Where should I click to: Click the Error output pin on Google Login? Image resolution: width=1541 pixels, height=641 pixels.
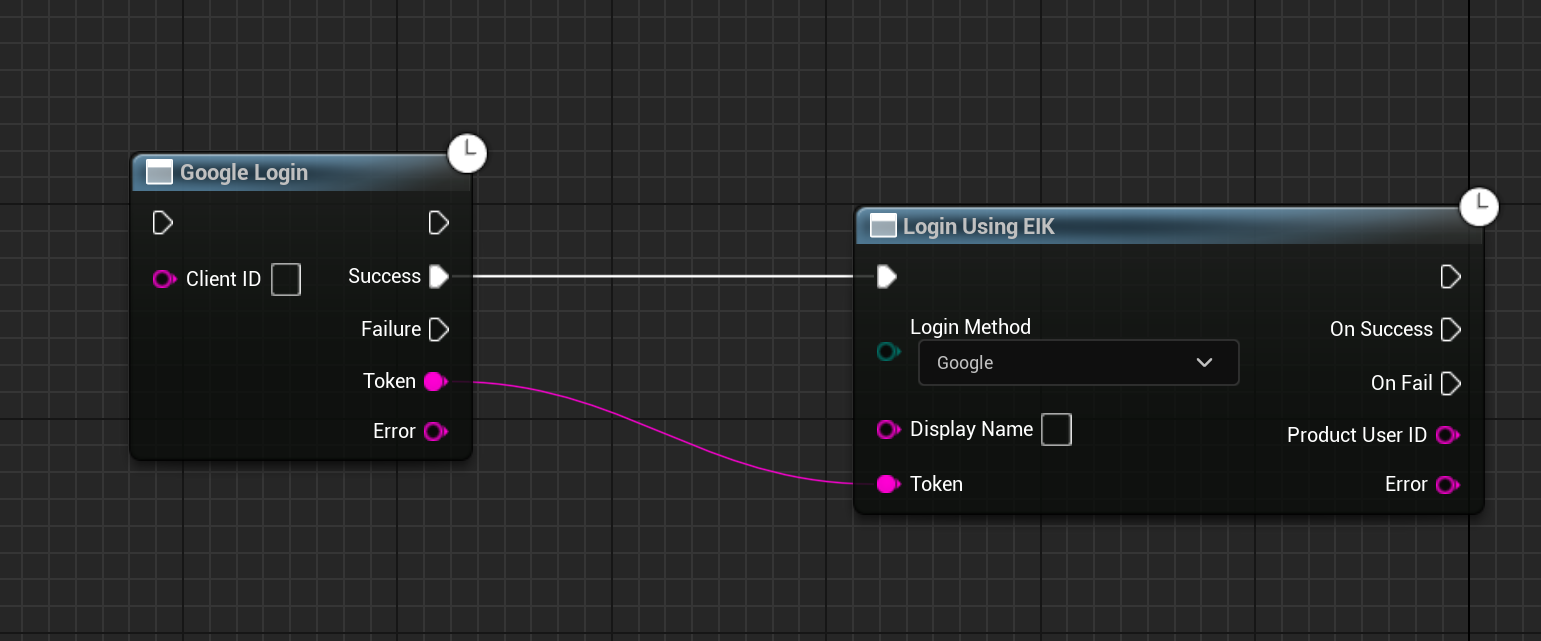[x=435, y=431]
